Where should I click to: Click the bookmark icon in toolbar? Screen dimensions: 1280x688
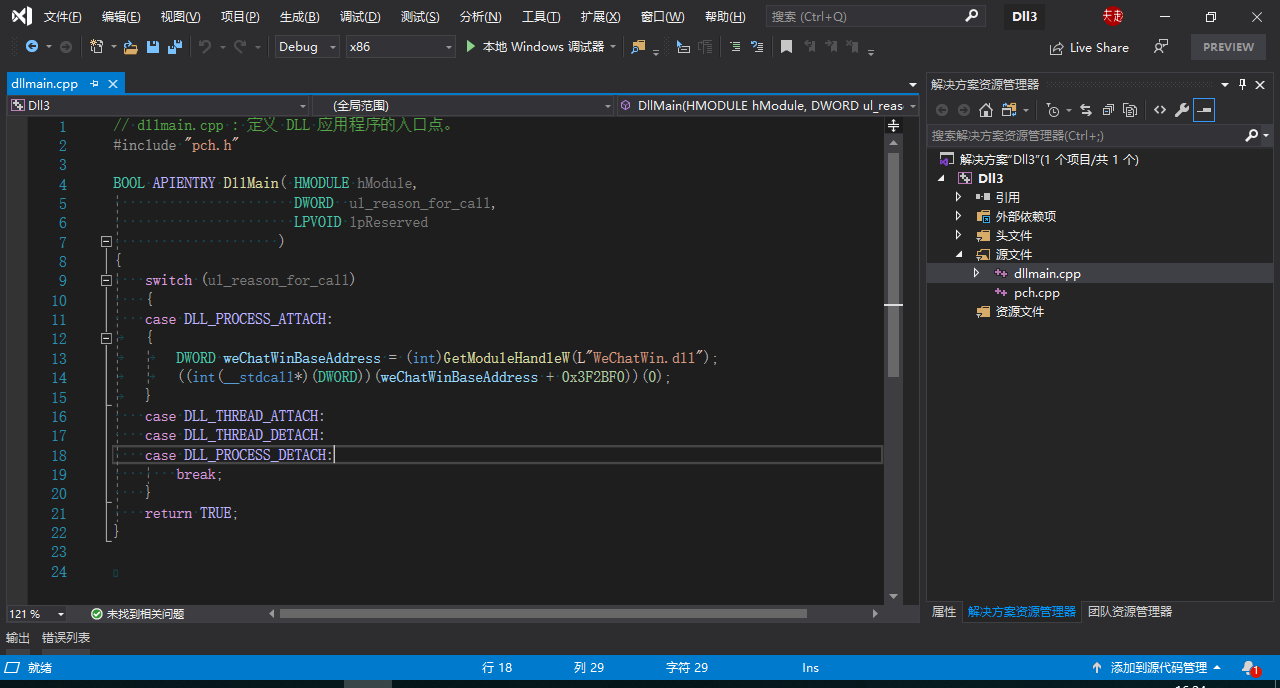787,47
